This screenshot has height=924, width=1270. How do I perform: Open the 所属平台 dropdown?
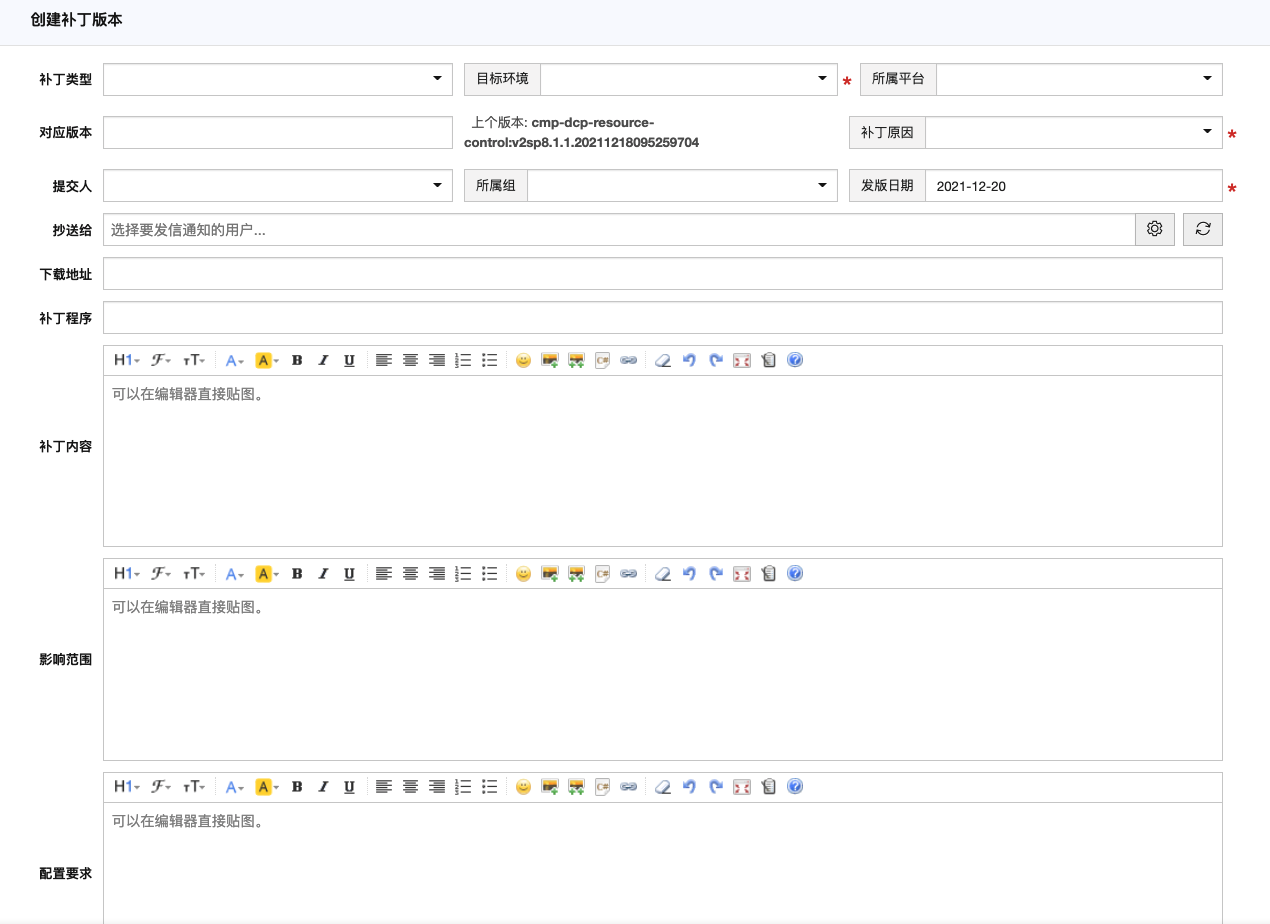[1079, 79]
